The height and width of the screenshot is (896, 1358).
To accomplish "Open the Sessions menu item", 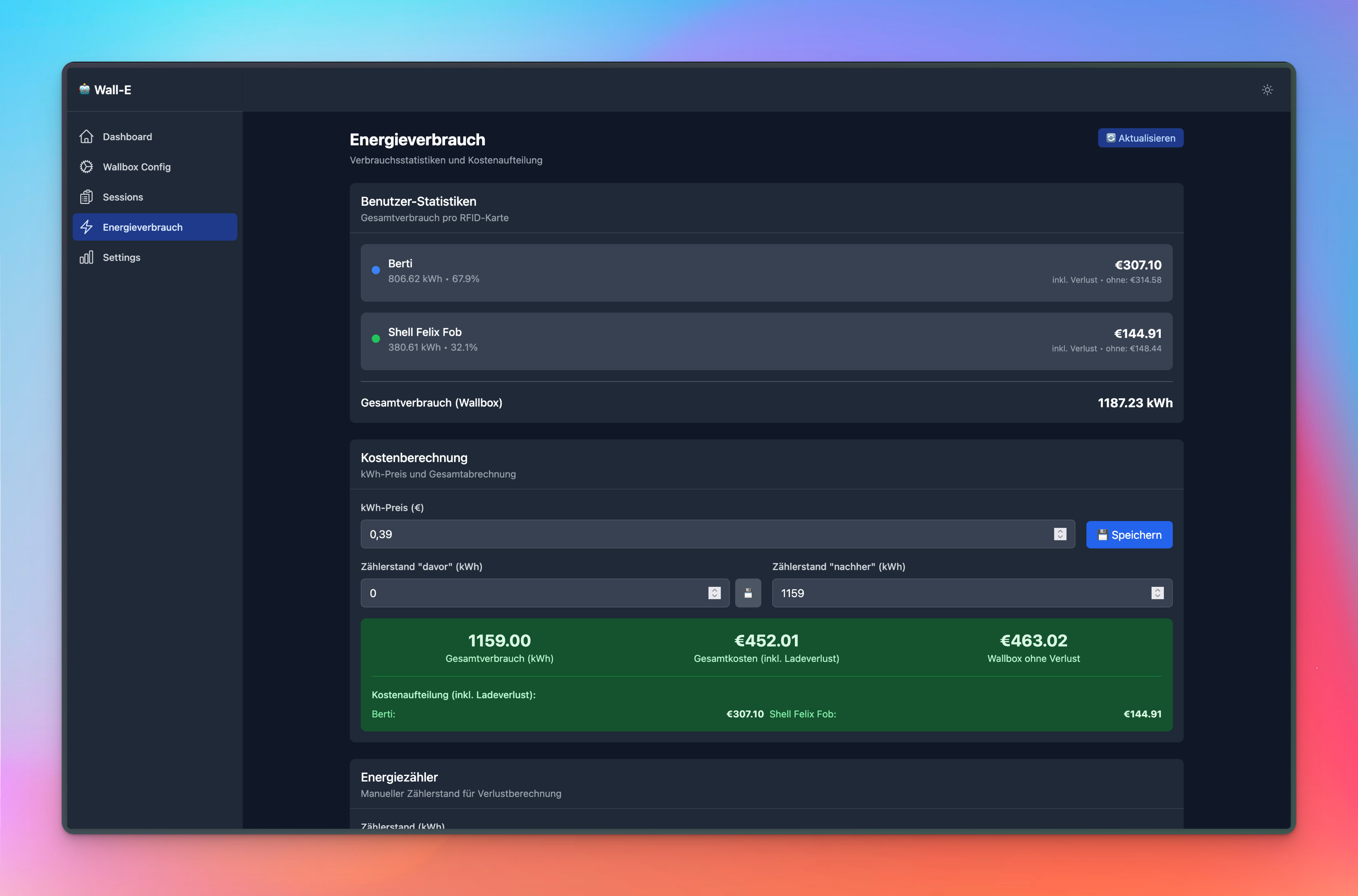I will pos(123,197).
